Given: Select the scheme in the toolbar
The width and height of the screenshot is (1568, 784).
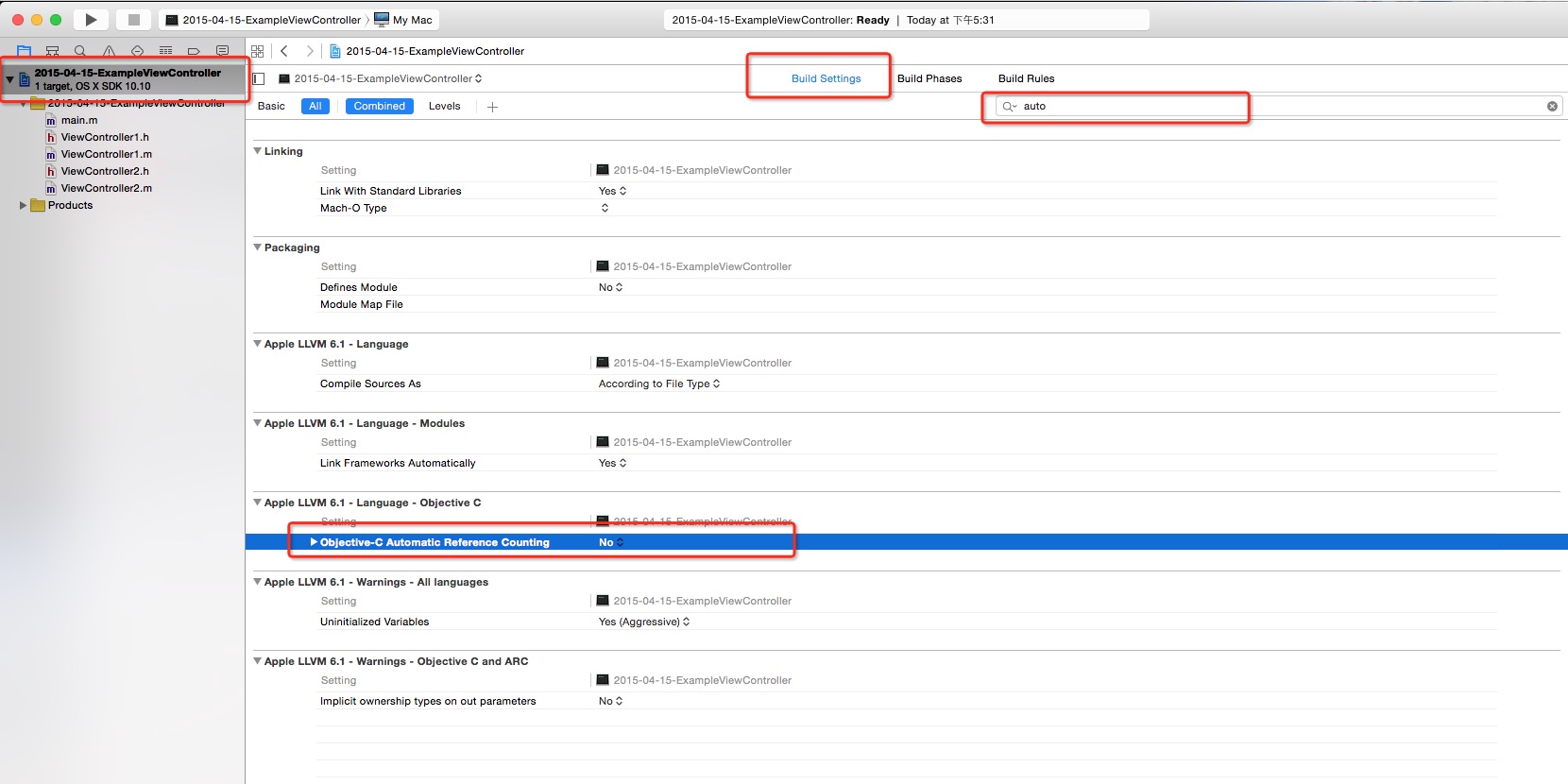Looking at the screenshot, I should [x=264, y=20].
